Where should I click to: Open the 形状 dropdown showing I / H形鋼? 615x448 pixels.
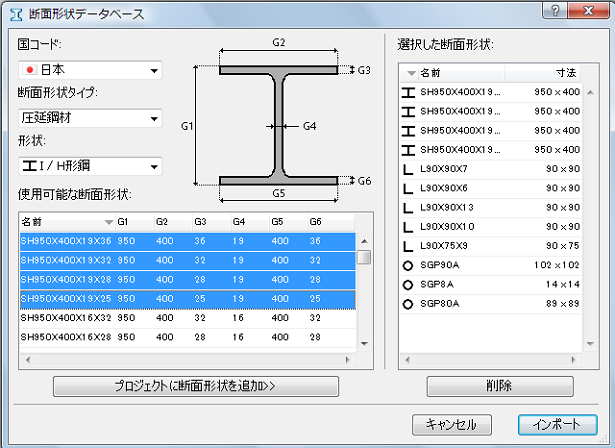(90, 166)
